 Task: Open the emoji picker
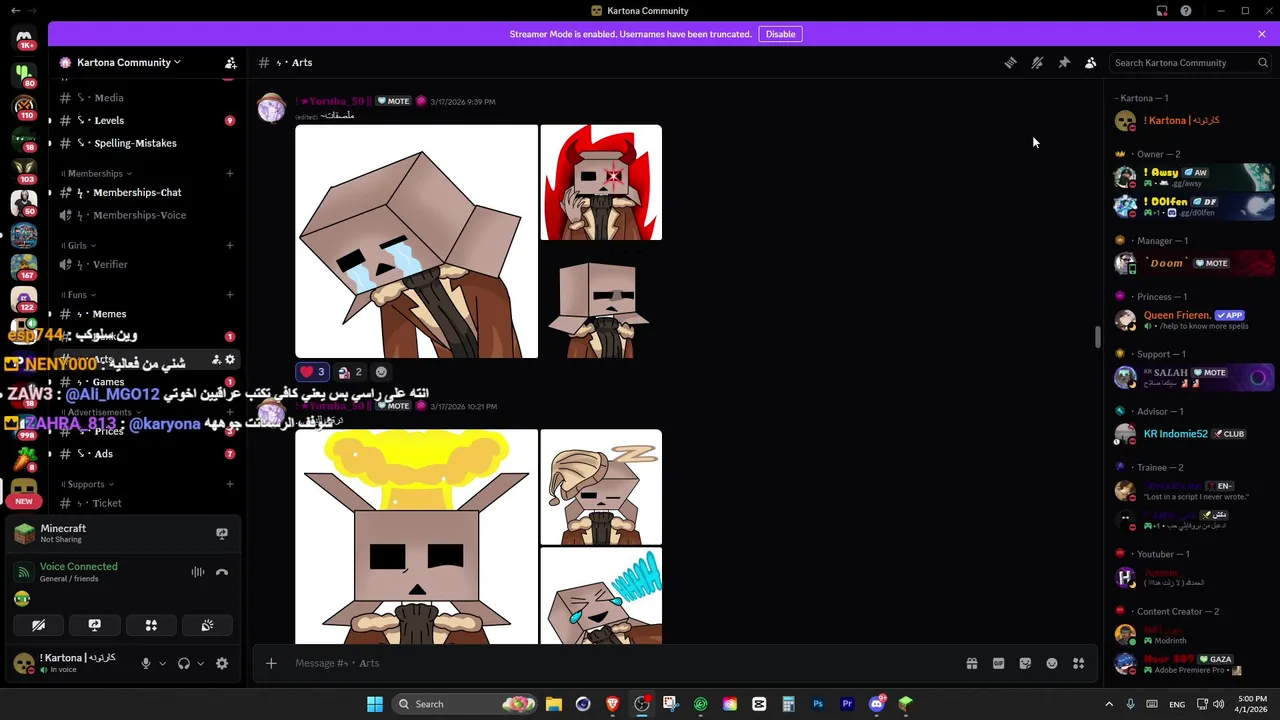coord(1052,663)
